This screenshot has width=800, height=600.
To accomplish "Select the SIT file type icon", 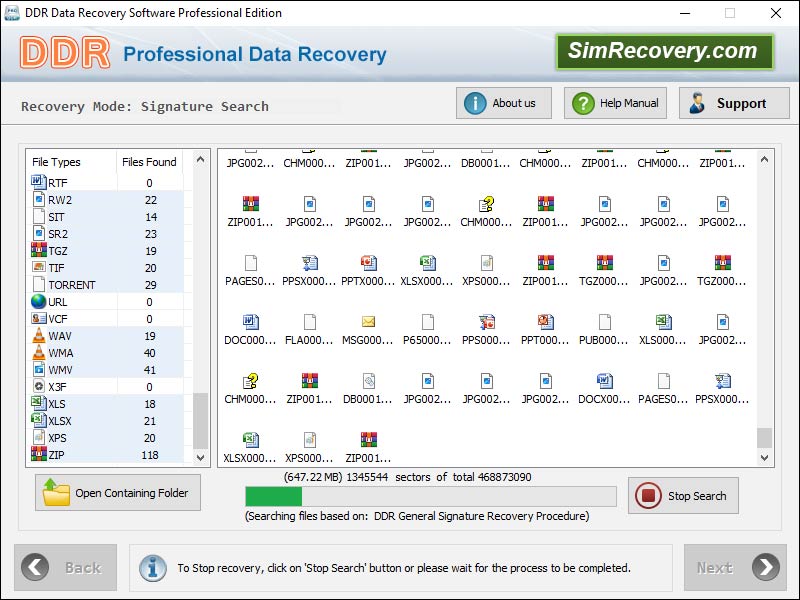I will pos(39,216).
